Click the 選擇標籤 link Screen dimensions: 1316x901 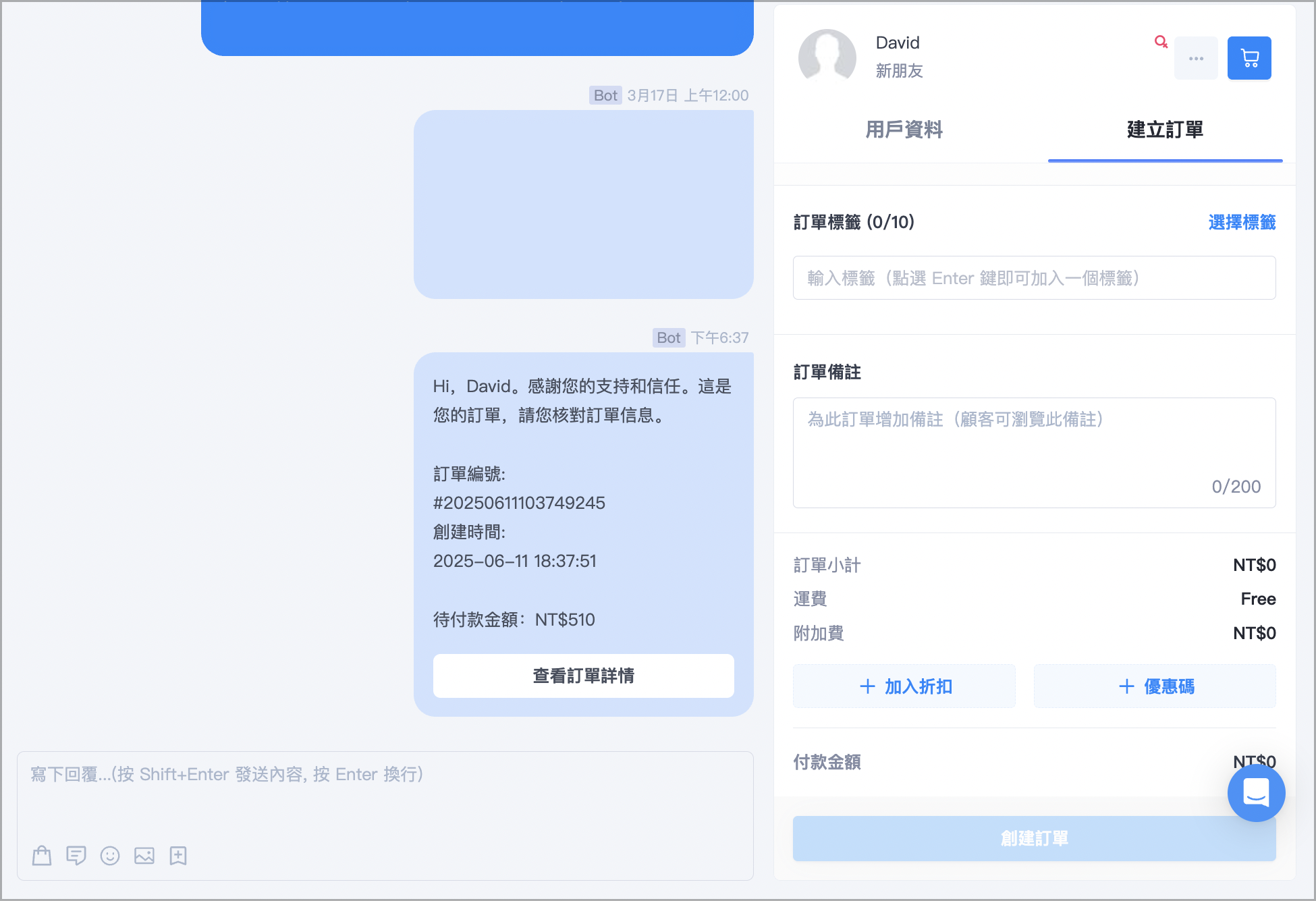[1241, 222]
